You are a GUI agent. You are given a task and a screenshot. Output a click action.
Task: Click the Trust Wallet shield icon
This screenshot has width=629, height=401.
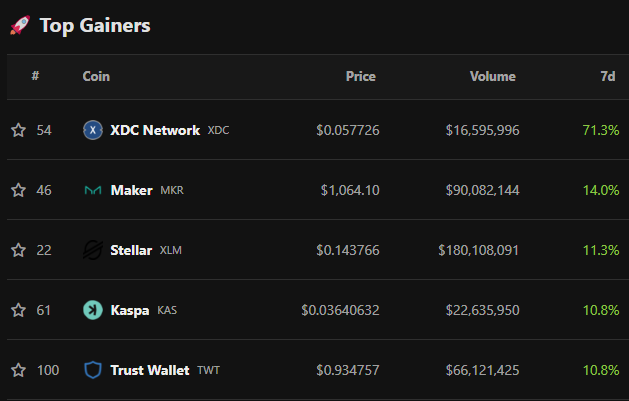click(93, 370)
